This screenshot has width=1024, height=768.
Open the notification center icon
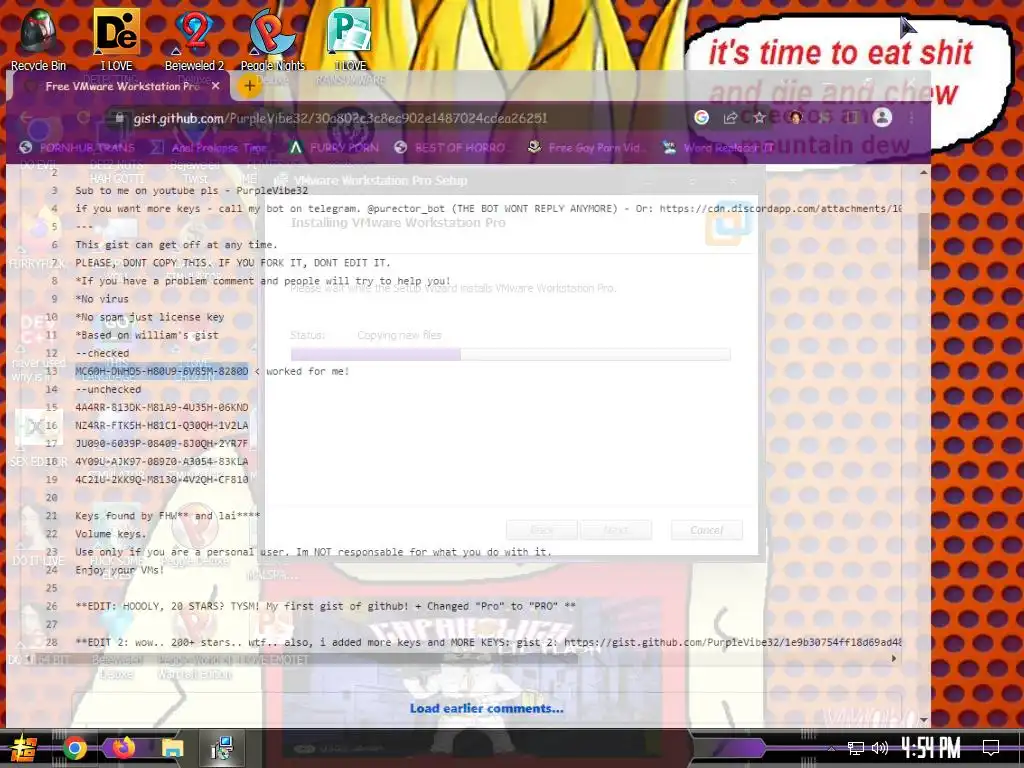click(x=991, y=748)
